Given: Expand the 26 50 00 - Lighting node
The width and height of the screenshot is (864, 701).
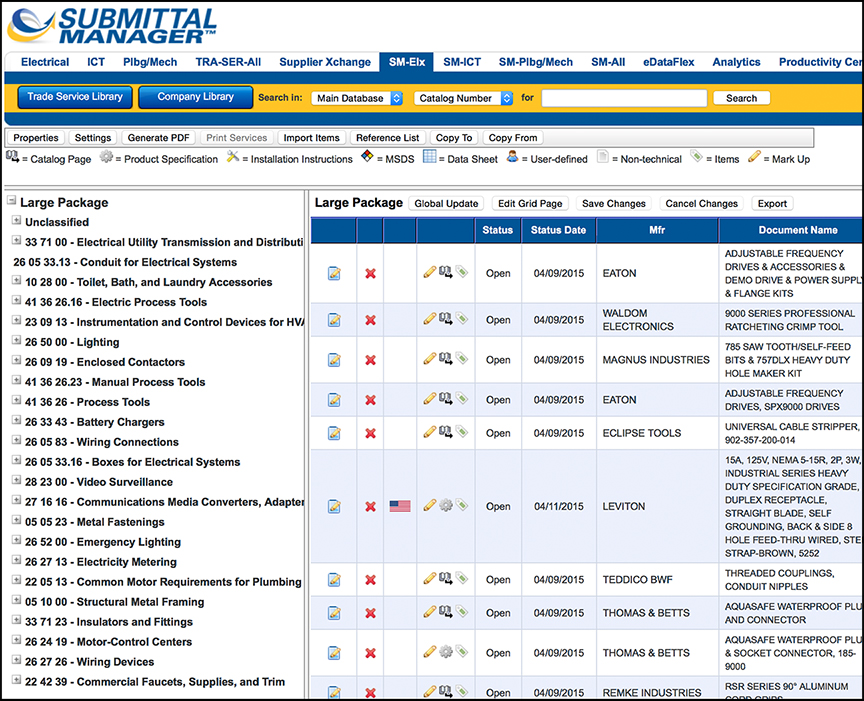Looking at the screenshot, I should tap(17, 341).
